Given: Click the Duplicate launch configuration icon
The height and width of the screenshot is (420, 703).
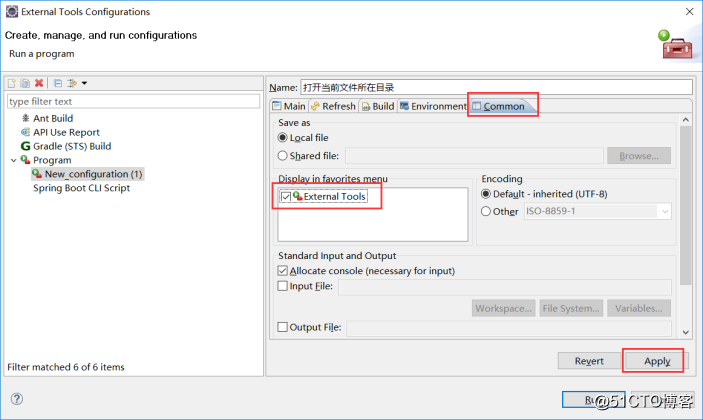Looking at the screenshot, I should 25,83.
